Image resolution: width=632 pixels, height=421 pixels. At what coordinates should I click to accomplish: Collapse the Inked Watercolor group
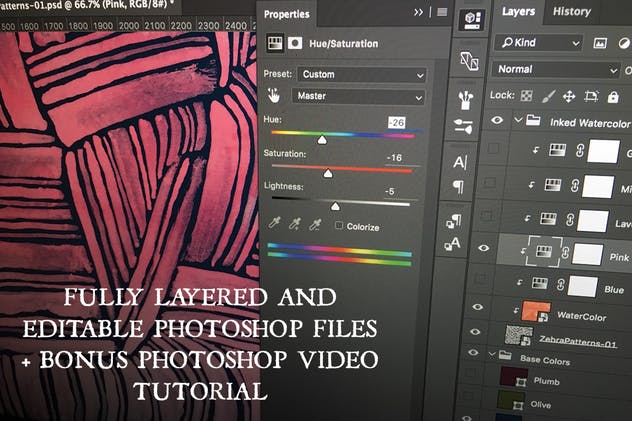(517, 120)
